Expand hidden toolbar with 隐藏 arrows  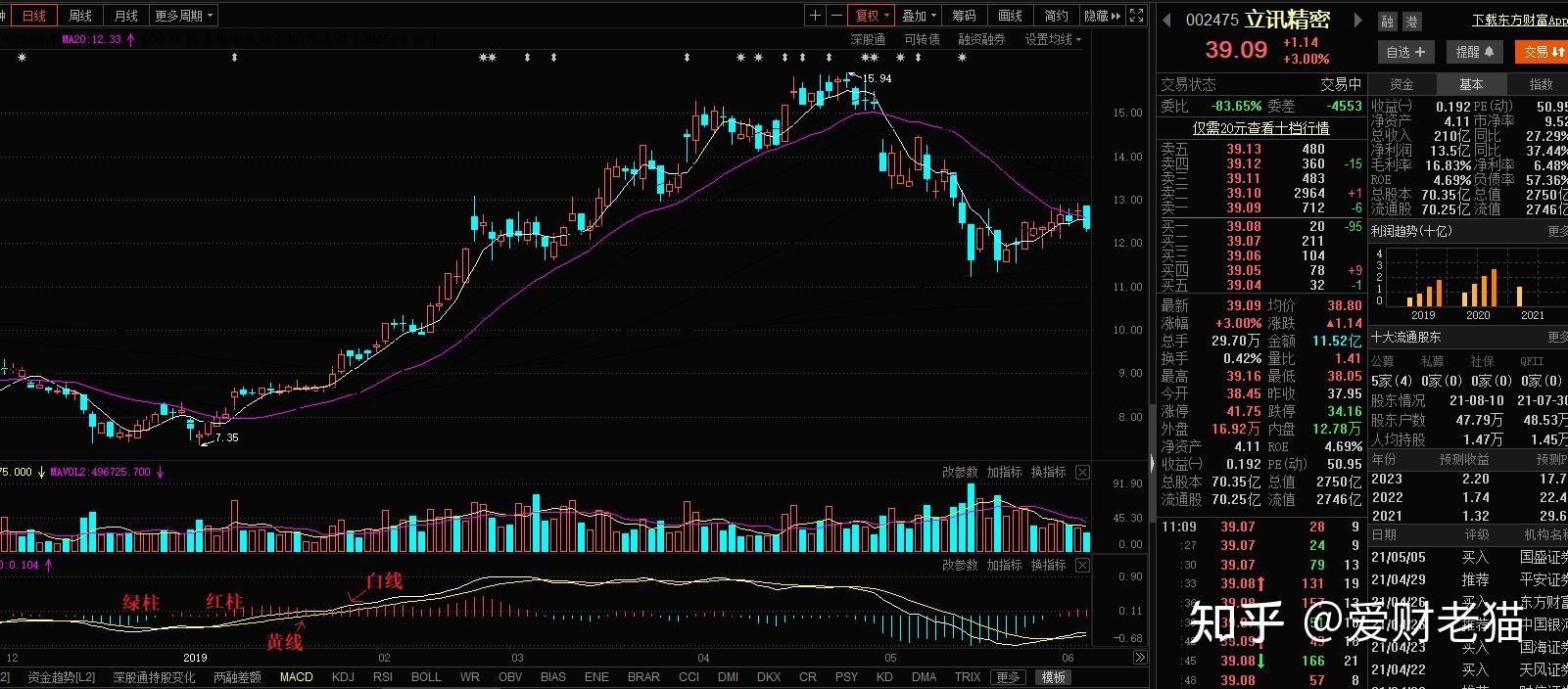(x=1102, y=16)
